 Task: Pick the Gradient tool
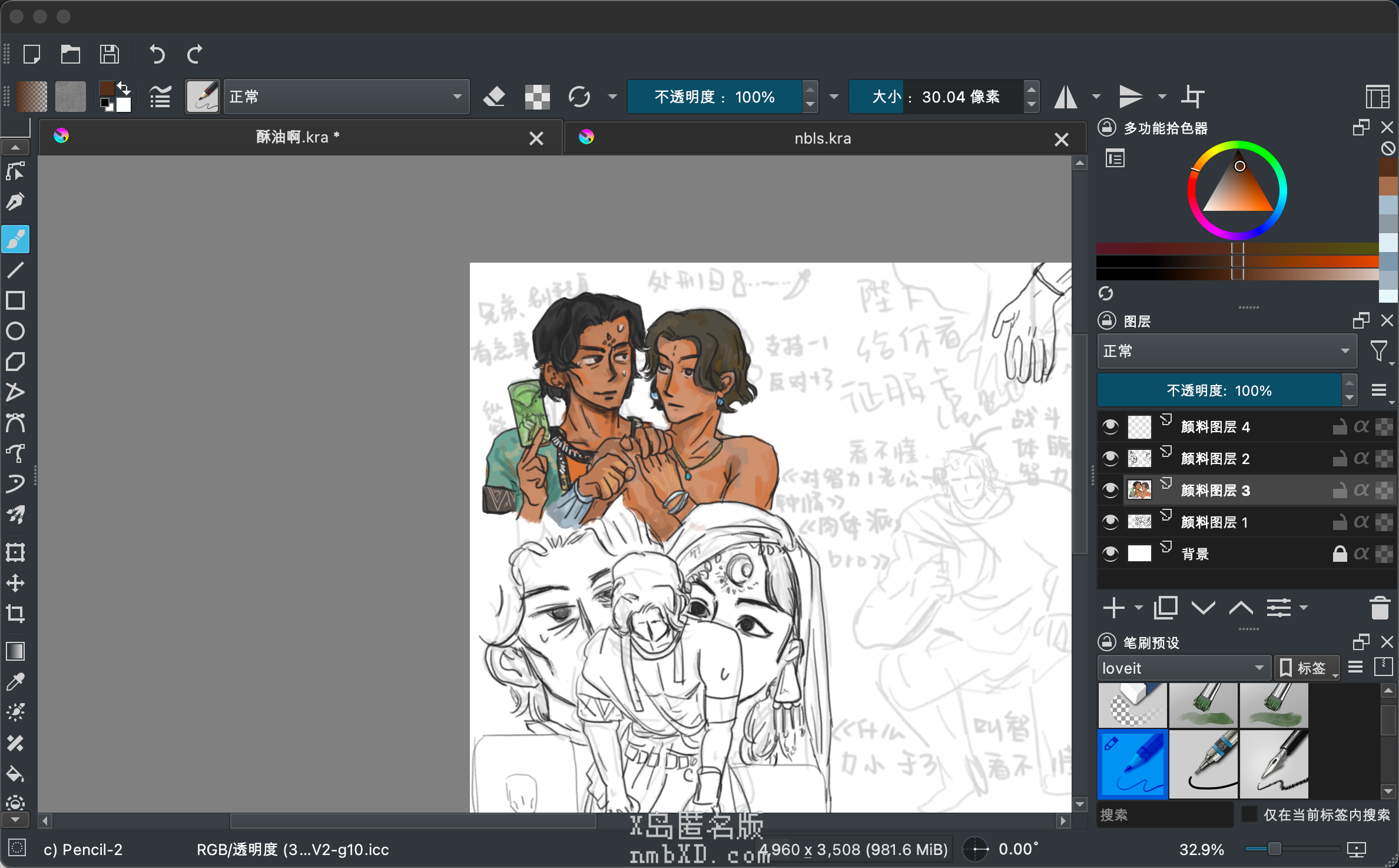[x=15, y=651]
